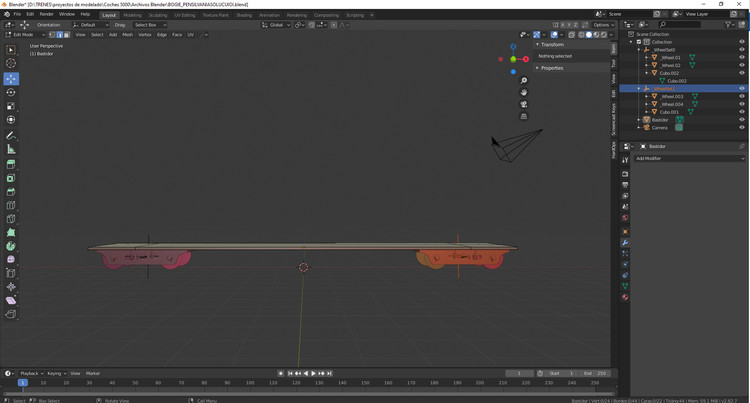750x403 pixels.
Task: Toggle visibility of the Camera object
Action: click(742, 128)
